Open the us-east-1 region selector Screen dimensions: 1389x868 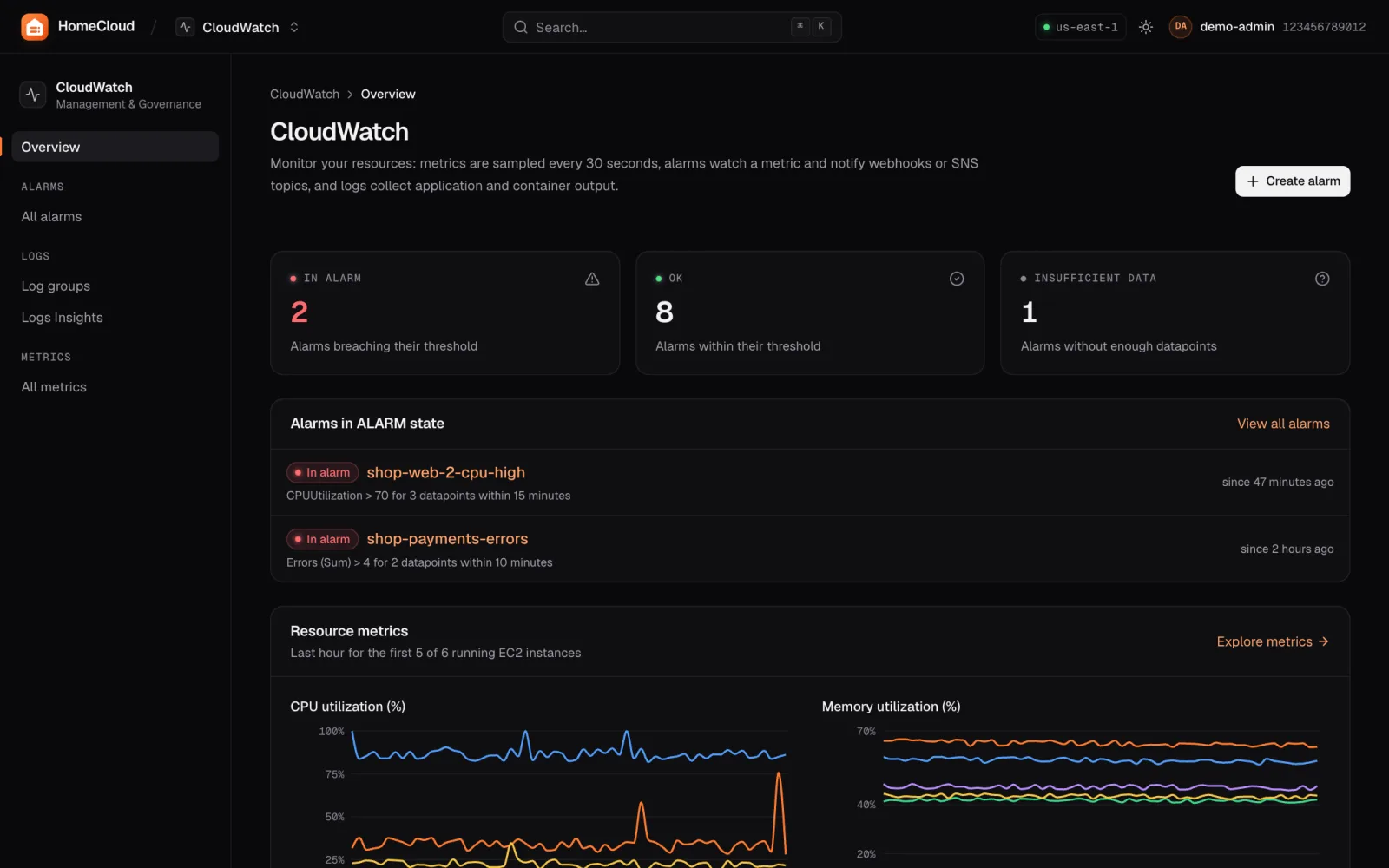(1080, 27)
